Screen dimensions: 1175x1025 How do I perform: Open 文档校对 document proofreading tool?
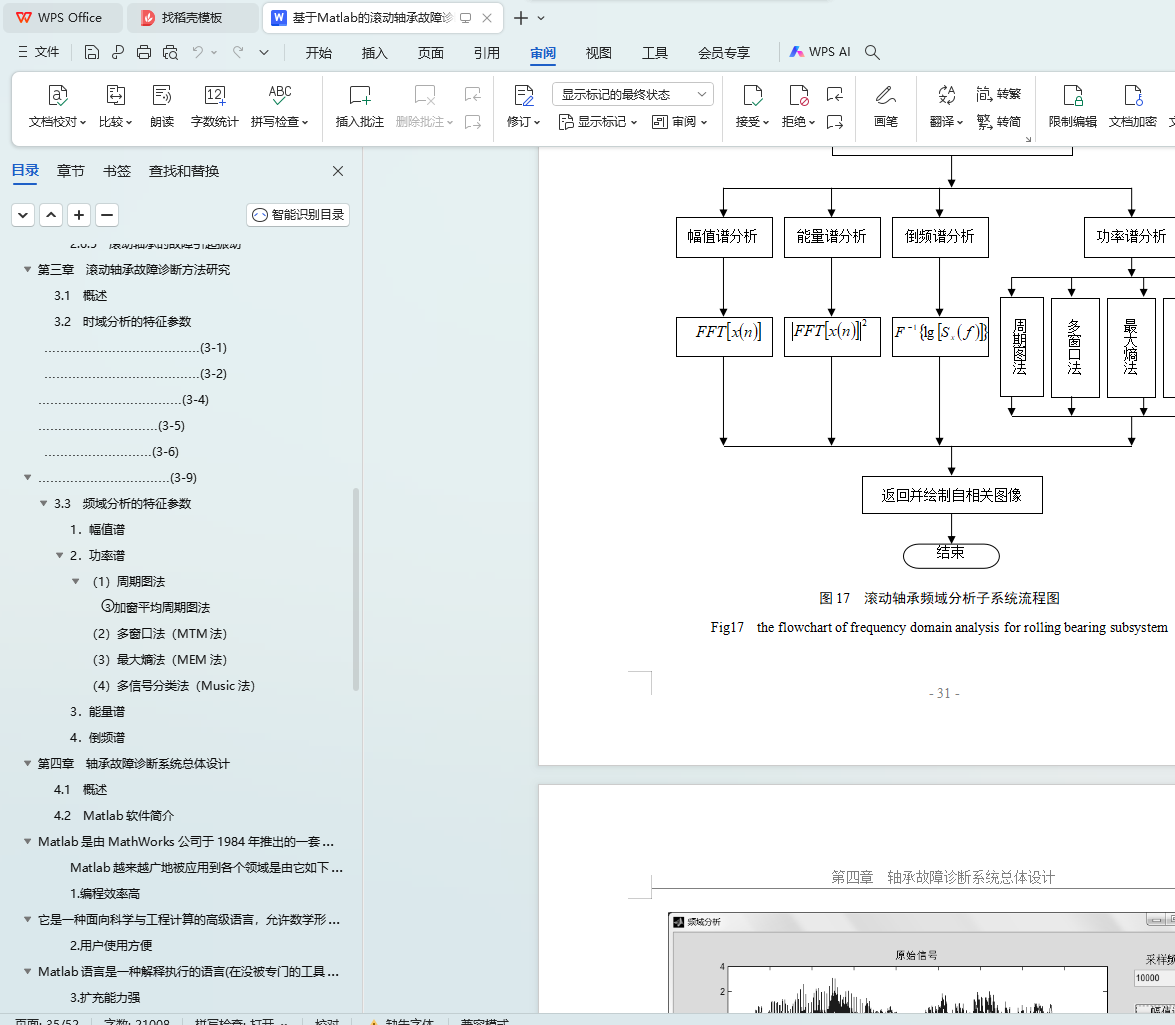pyautogui.click(x=58, y=106)
